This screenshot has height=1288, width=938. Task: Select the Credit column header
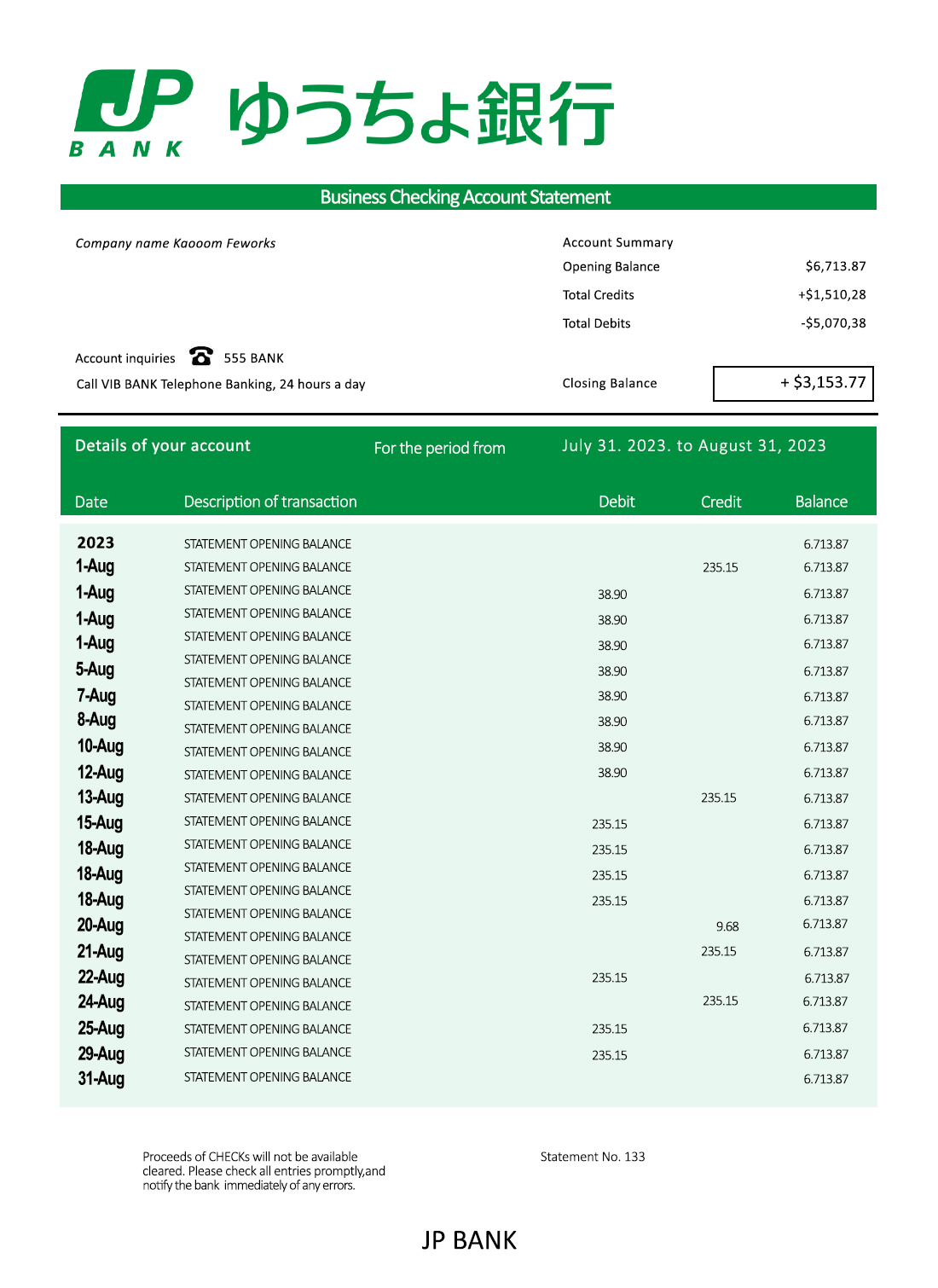[x=721, y=502]
